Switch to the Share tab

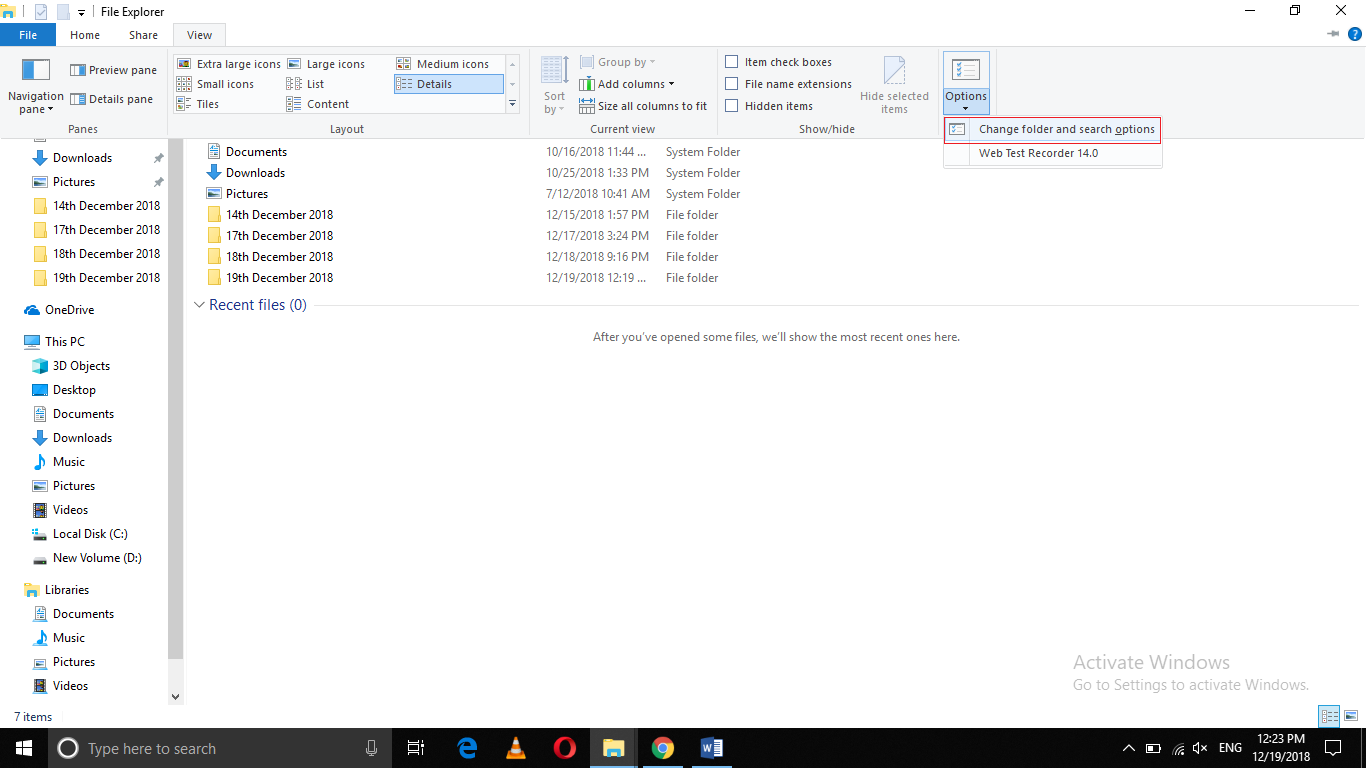coord(143,35)
